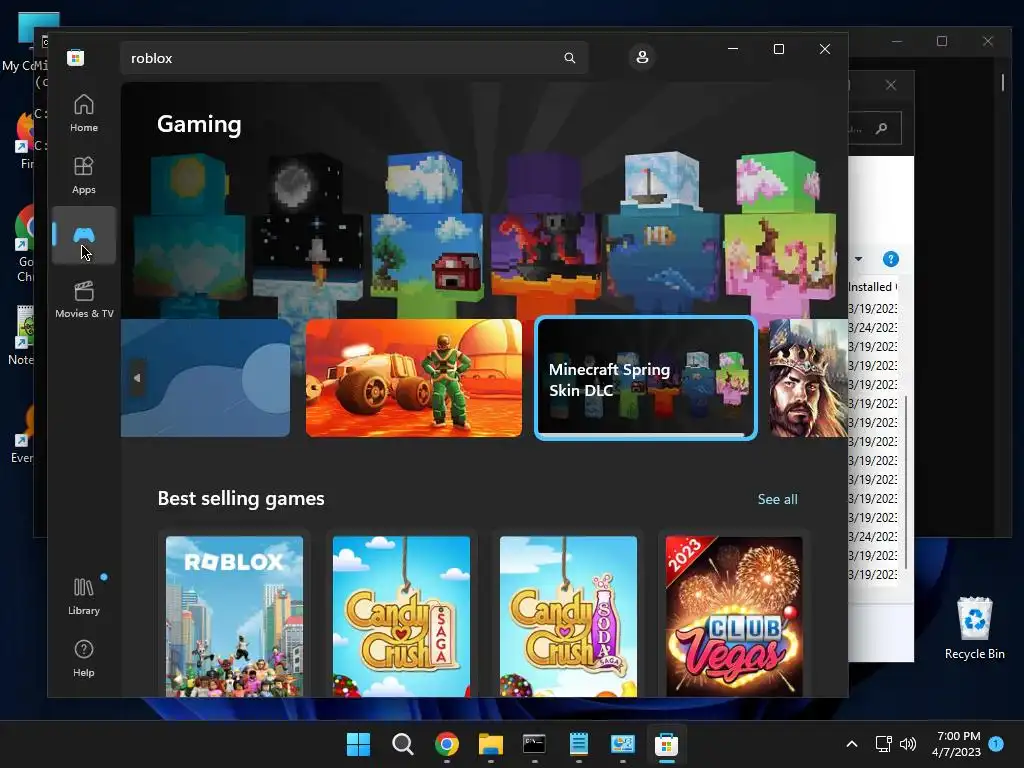Go to previous carousel slide arrow
Image resolution: width=1024 pixels, height=768 pixels.
[x=137, y=377]
